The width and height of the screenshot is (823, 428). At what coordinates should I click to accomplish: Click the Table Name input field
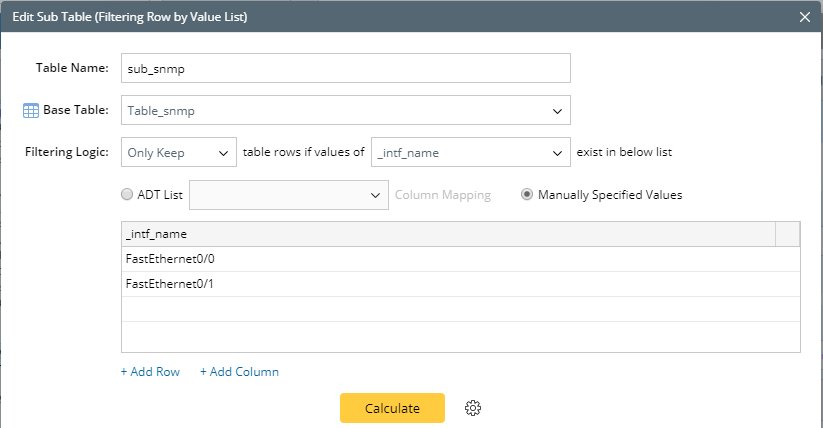tap(345, 68)
